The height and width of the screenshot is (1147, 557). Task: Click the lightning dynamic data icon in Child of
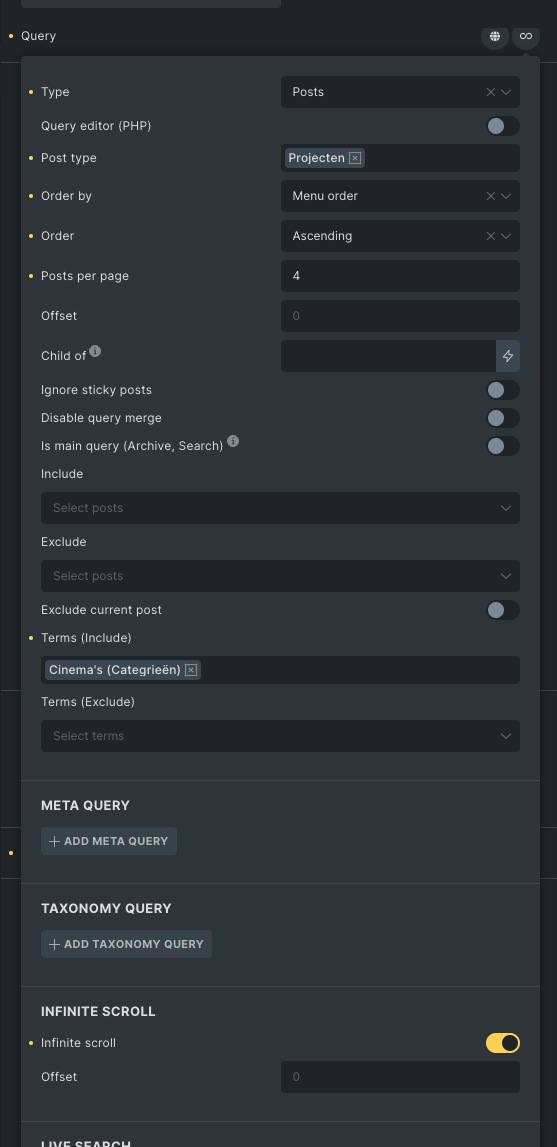(x=508, y=356)
